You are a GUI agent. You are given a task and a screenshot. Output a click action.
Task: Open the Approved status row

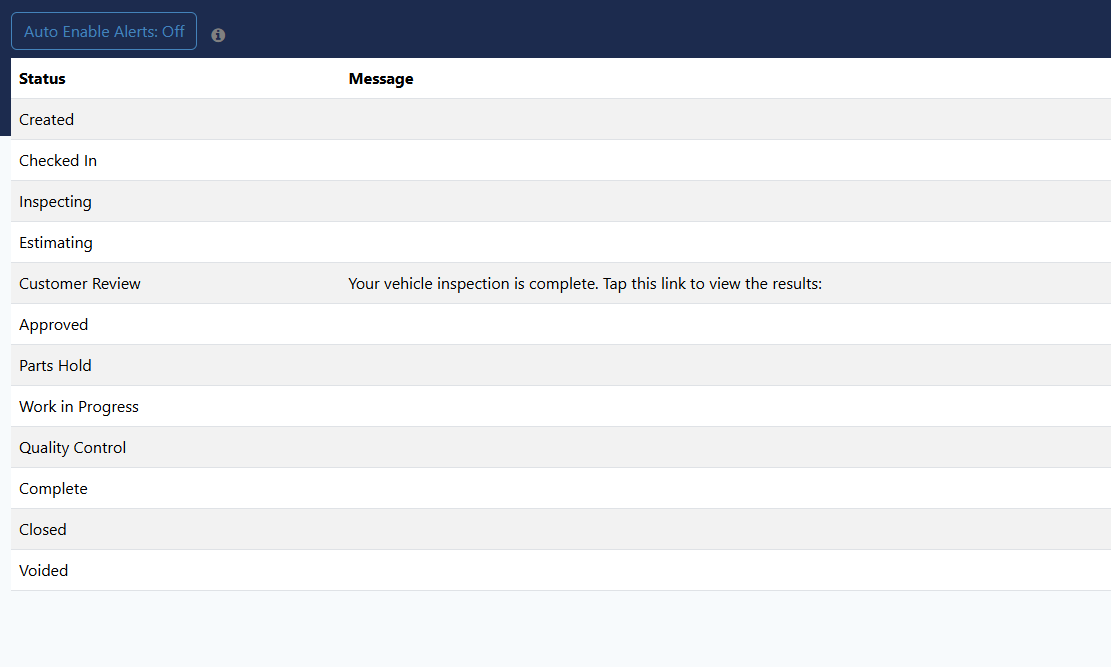(561, 325)
